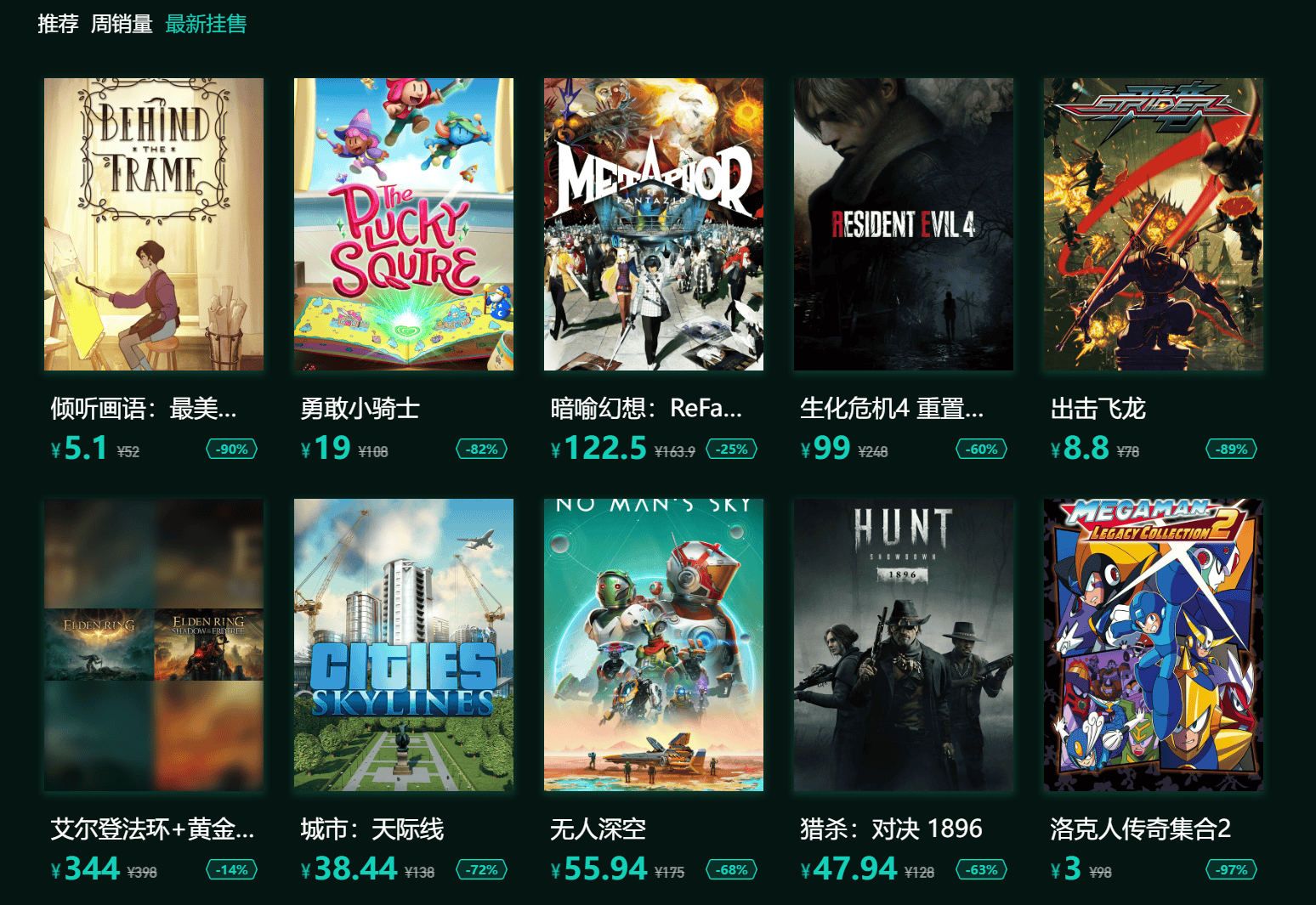Open the Behind the Frame cover image
The height and width of the screenshot is (905, 1316).
coord(154,224)
